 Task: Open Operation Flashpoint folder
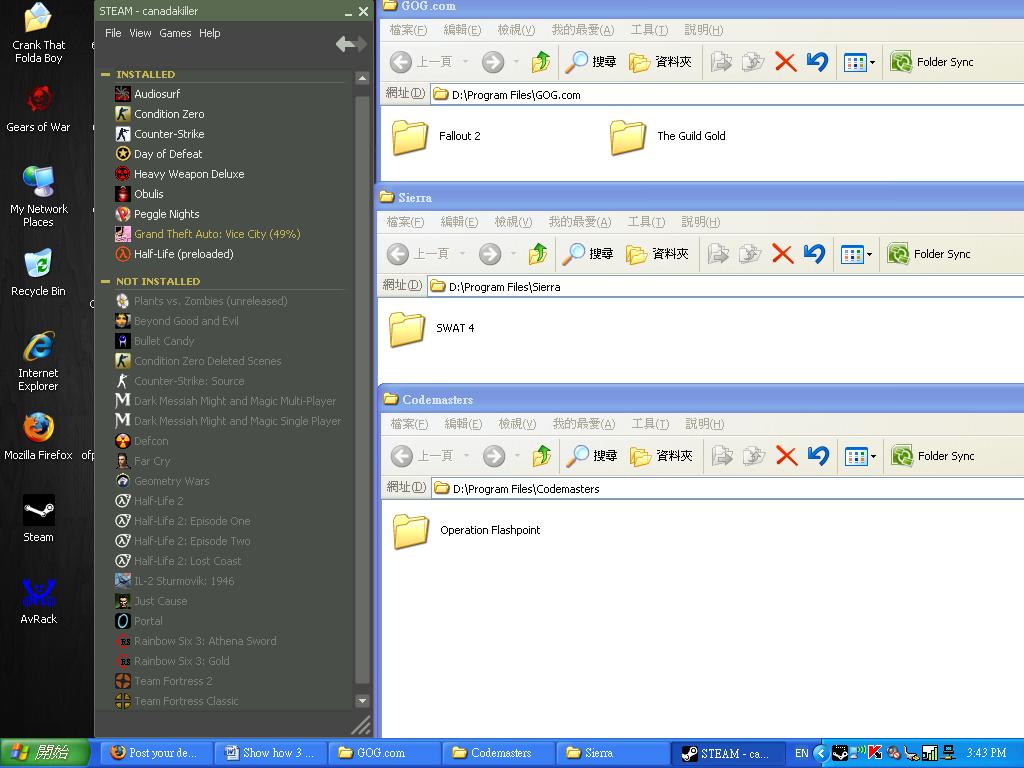(466, 530)
